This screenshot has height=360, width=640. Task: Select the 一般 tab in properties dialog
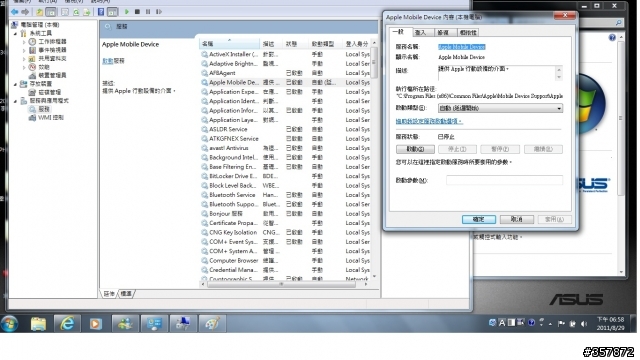click(399, 31)
